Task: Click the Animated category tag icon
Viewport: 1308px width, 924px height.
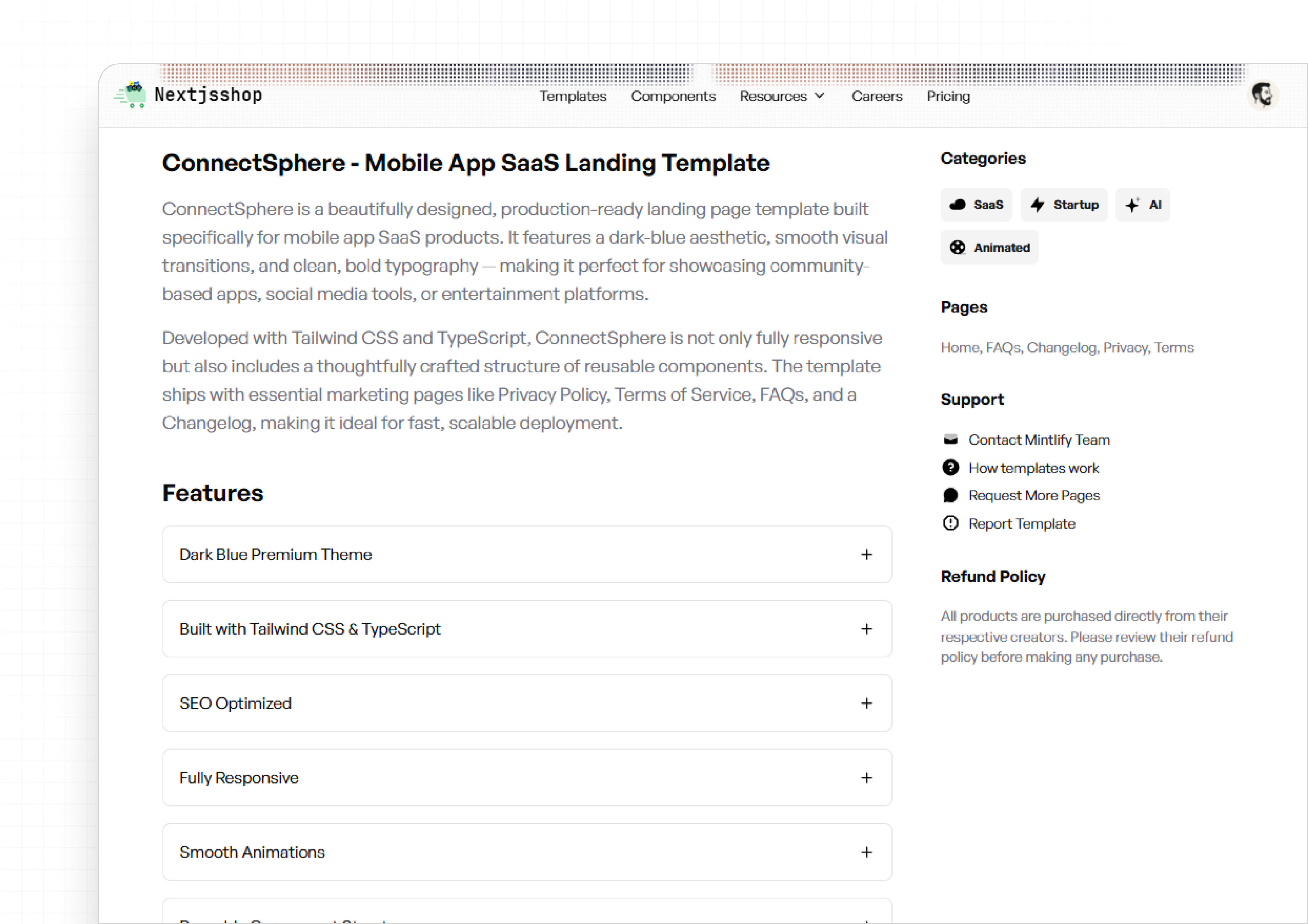Action: point(957,247)
